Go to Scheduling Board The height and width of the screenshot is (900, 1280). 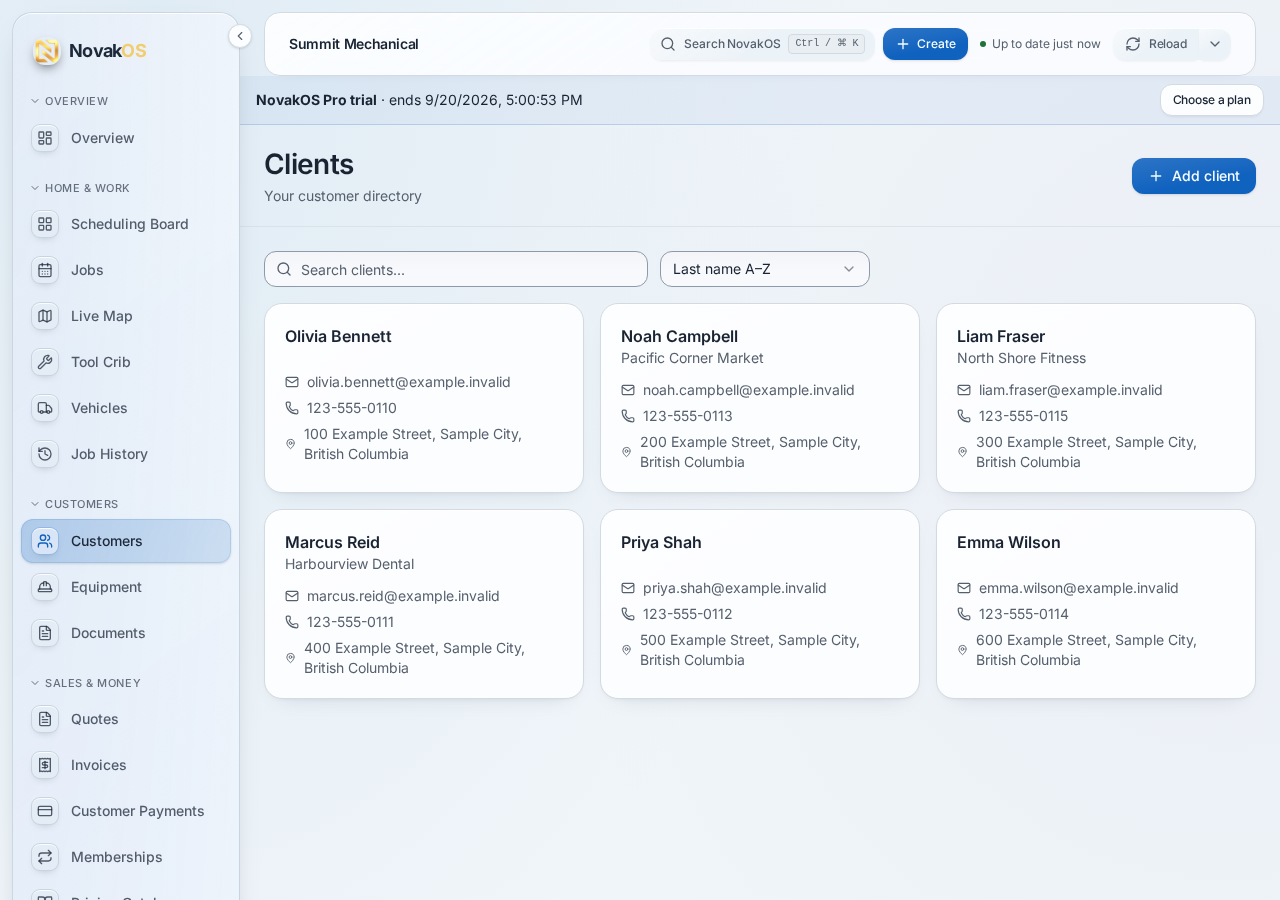[126, 224]
